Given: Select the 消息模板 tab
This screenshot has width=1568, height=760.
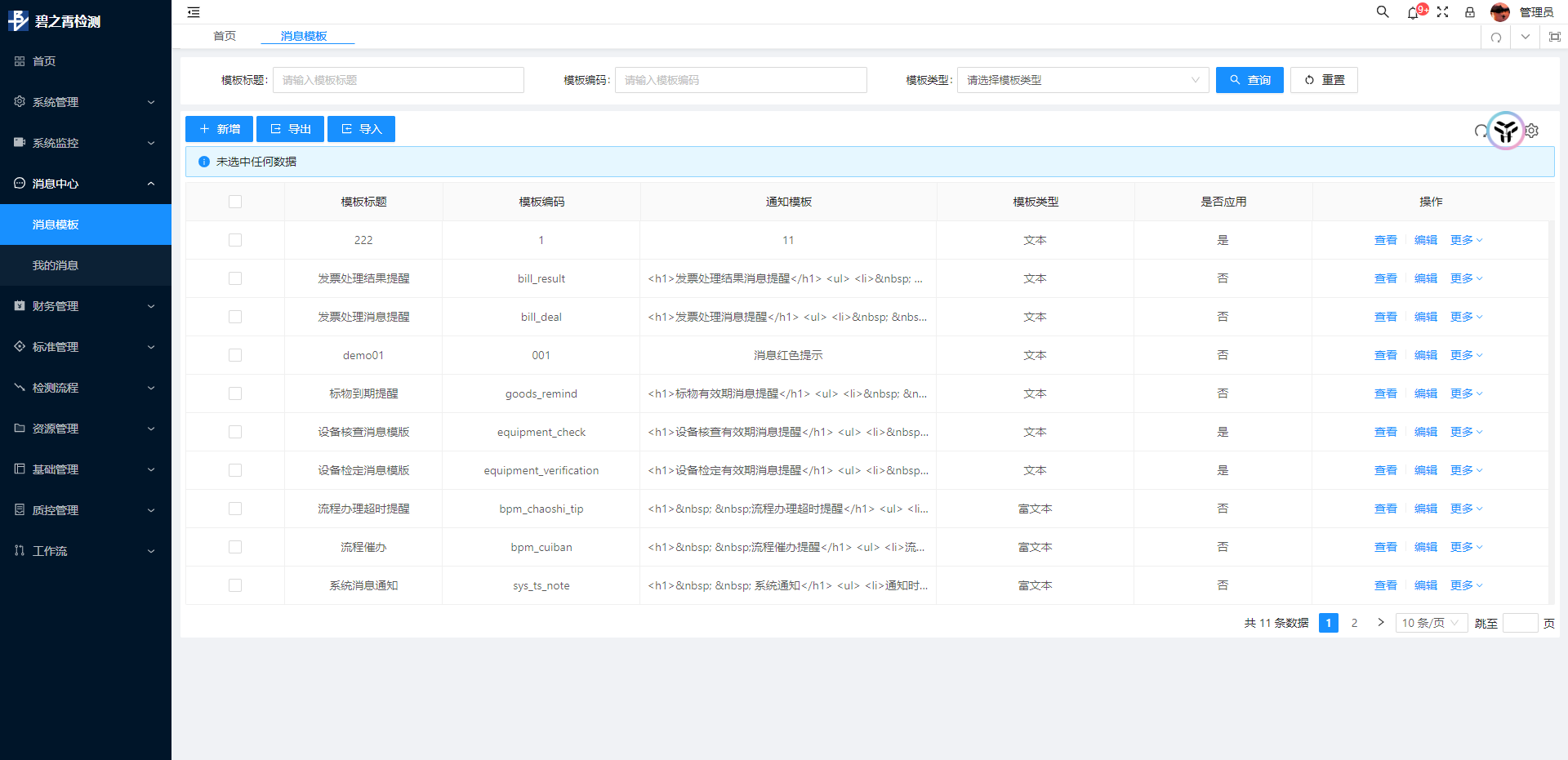Looking at the screenshot, I should coord(304,36).
